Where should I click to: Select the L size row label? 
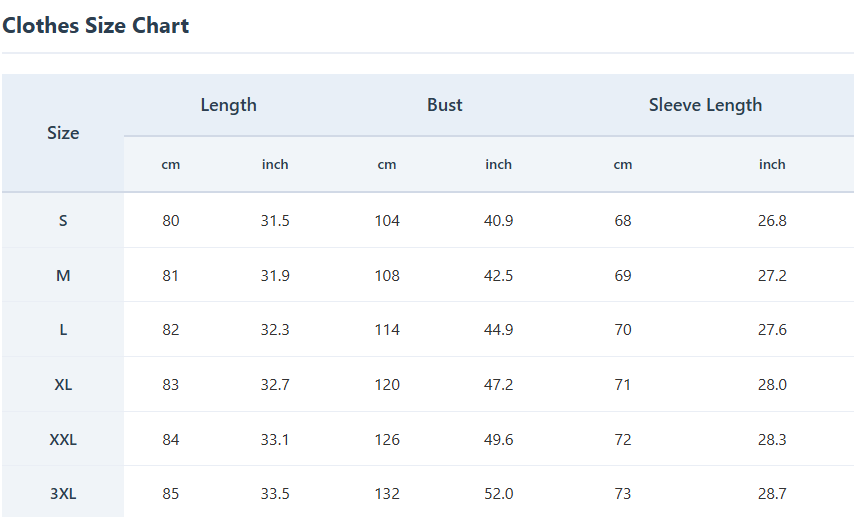tap(63, 330)
